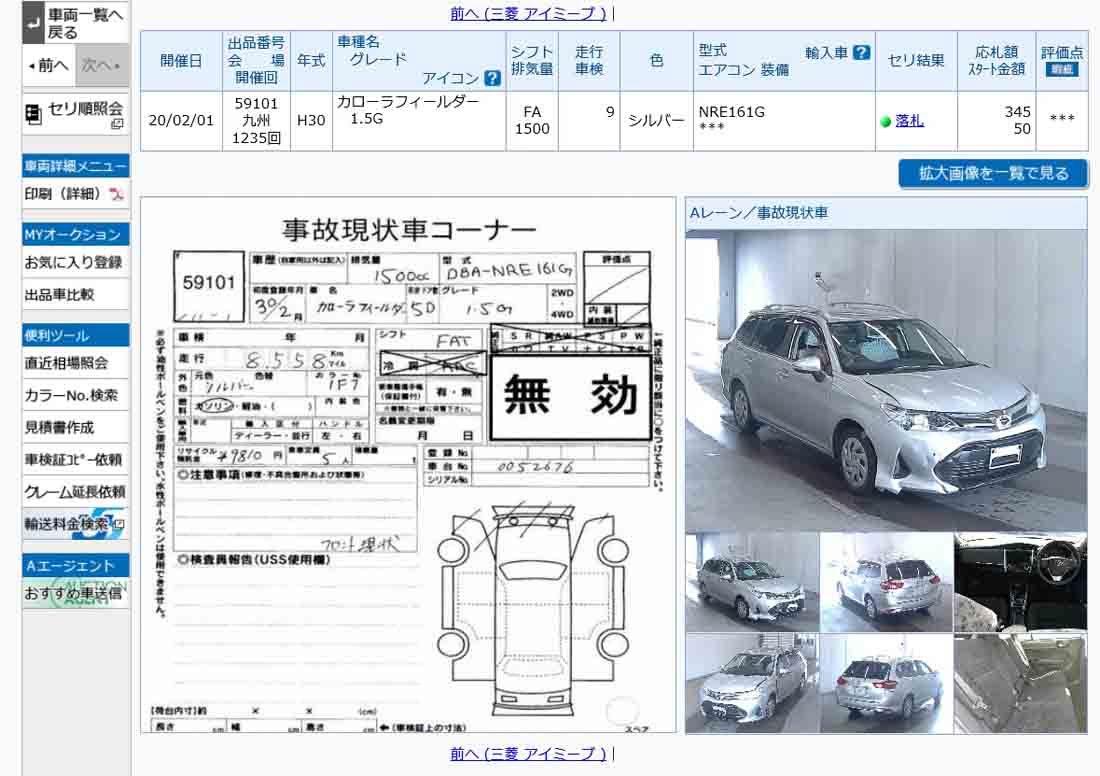Return to list via 車両一覧へ戻る button

point(76,22)
